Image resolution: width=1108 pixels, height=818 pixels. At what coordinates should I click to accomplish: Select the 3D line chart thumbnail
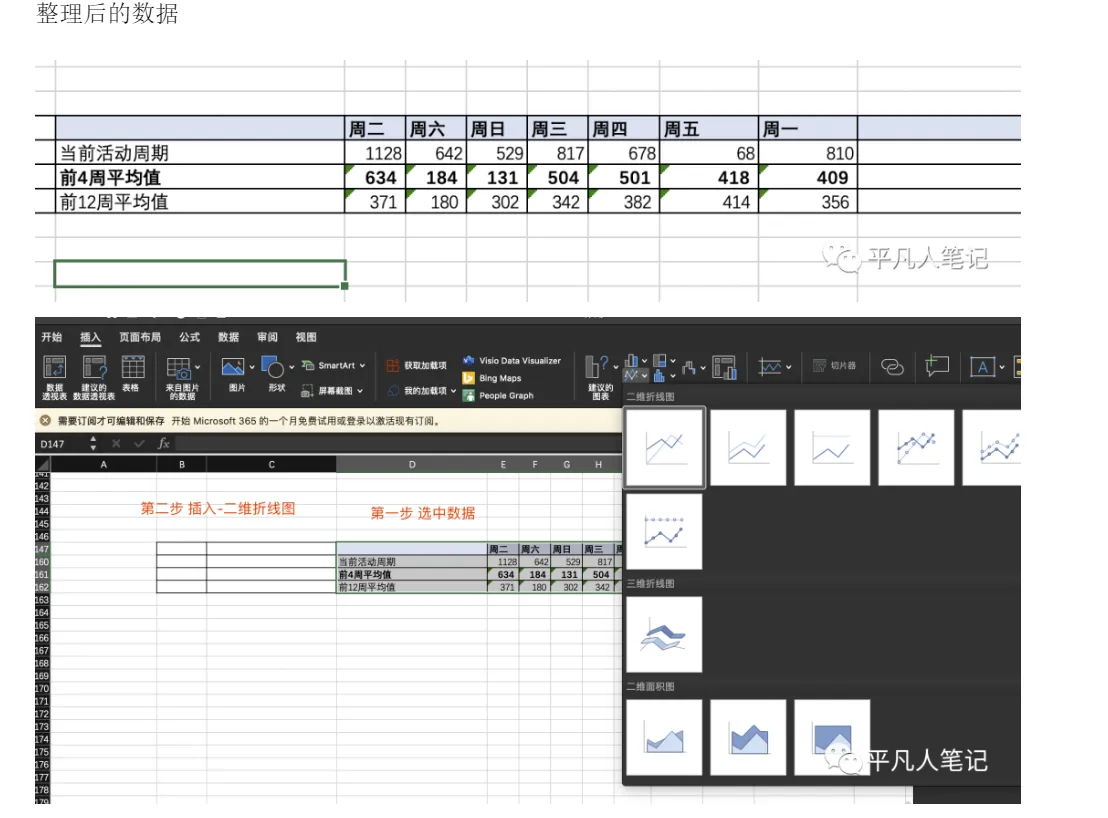click(x=664, y=634)
